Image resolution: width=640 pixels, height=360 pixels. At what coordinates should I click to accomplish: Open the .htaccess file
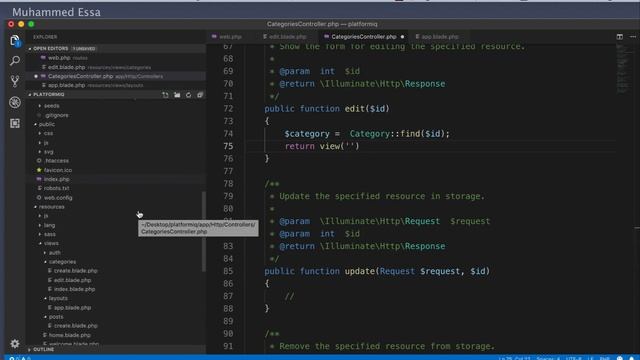(x=56, y=161)
